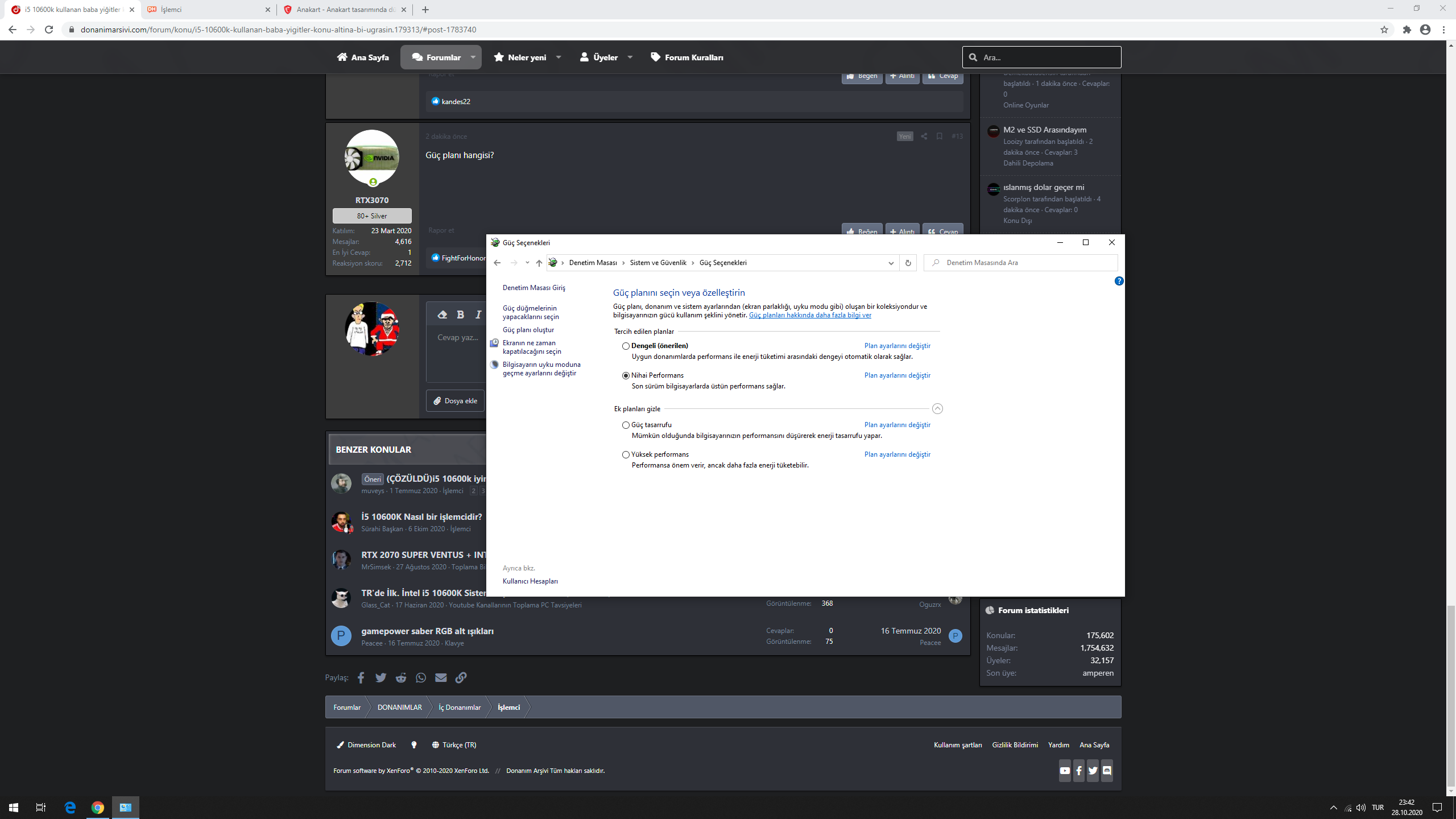Expand the Forumlar menu dropdown arrow
This screenshot has height=819, width=1456.
click(x=473, y=57)
